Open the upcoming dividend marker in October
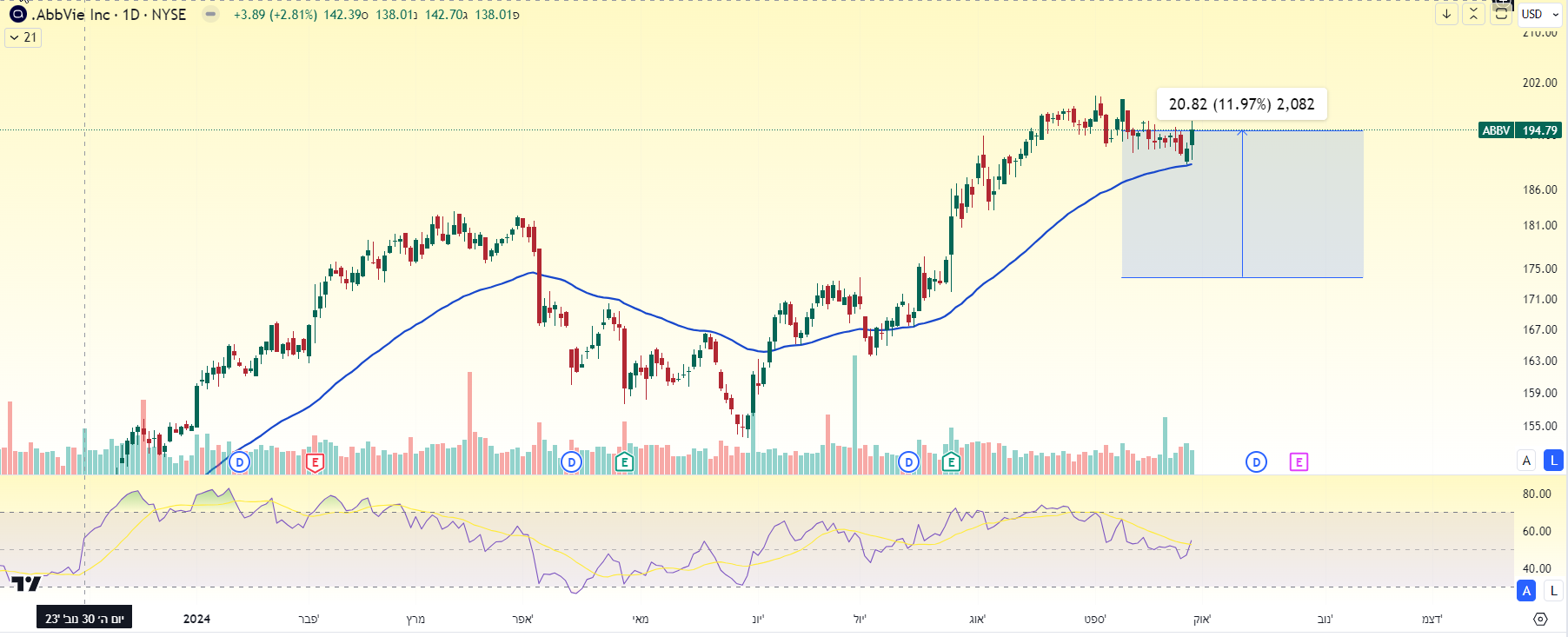This screenshot has width=1568, height=637. click(x=1256, y=462)
